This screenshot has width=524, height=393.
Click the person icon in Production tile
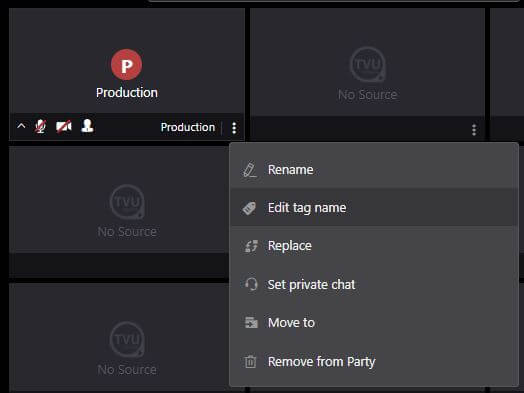(87, 126)
